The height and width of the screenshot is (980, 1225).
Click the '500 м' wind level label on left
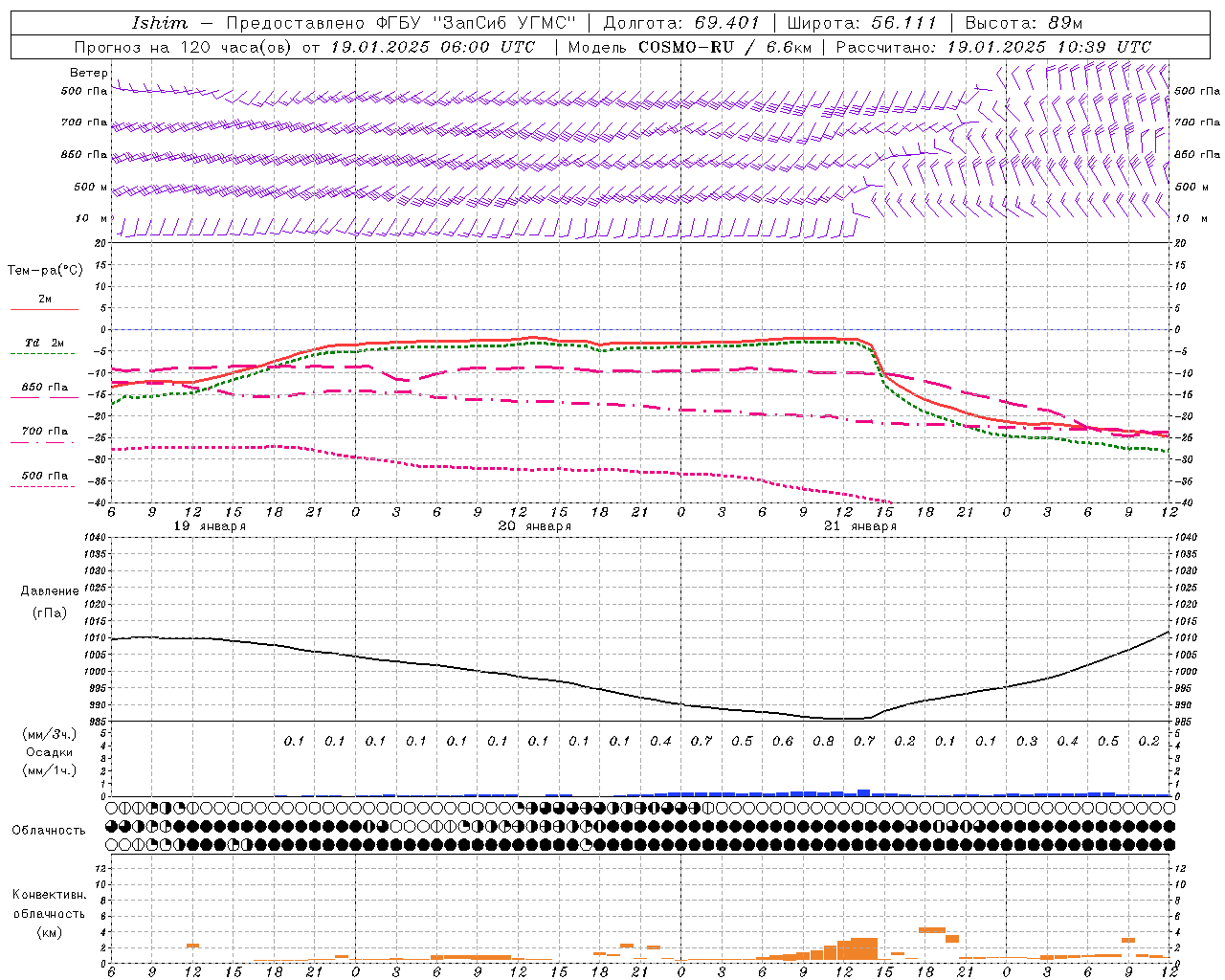point(91,188)
